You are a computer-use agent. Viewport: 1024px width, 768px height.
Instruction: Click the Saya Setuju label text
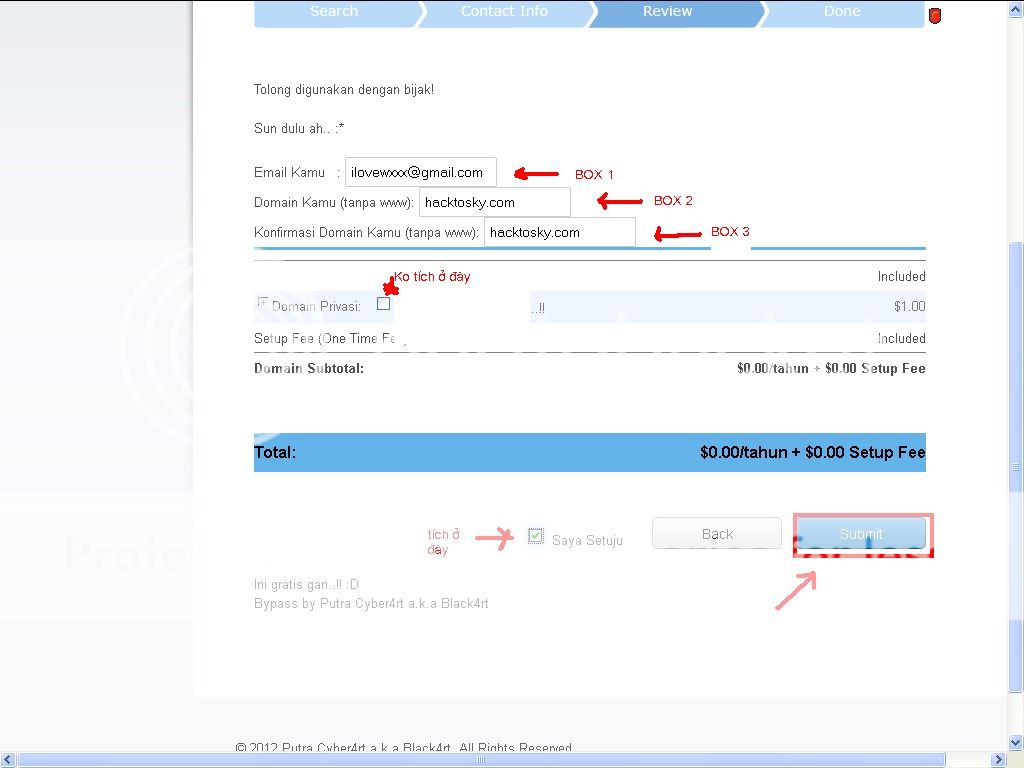(587, 540)
